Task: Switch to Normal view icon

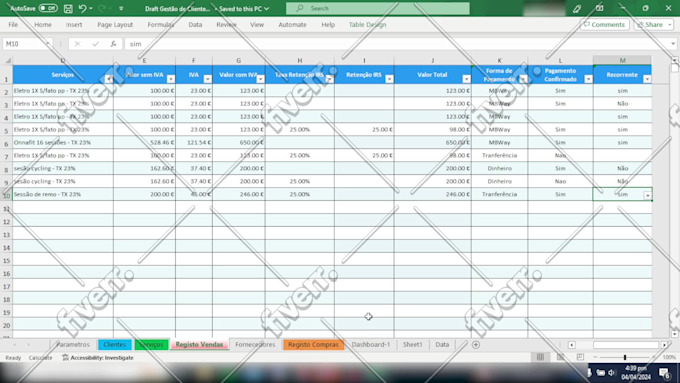Action: coord(540,357)
